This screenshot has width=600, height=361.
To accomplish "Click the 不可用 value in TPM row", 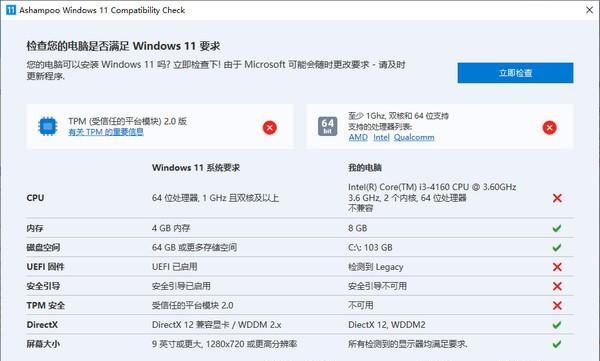I will pyautogui.click(x=360, y=305).
